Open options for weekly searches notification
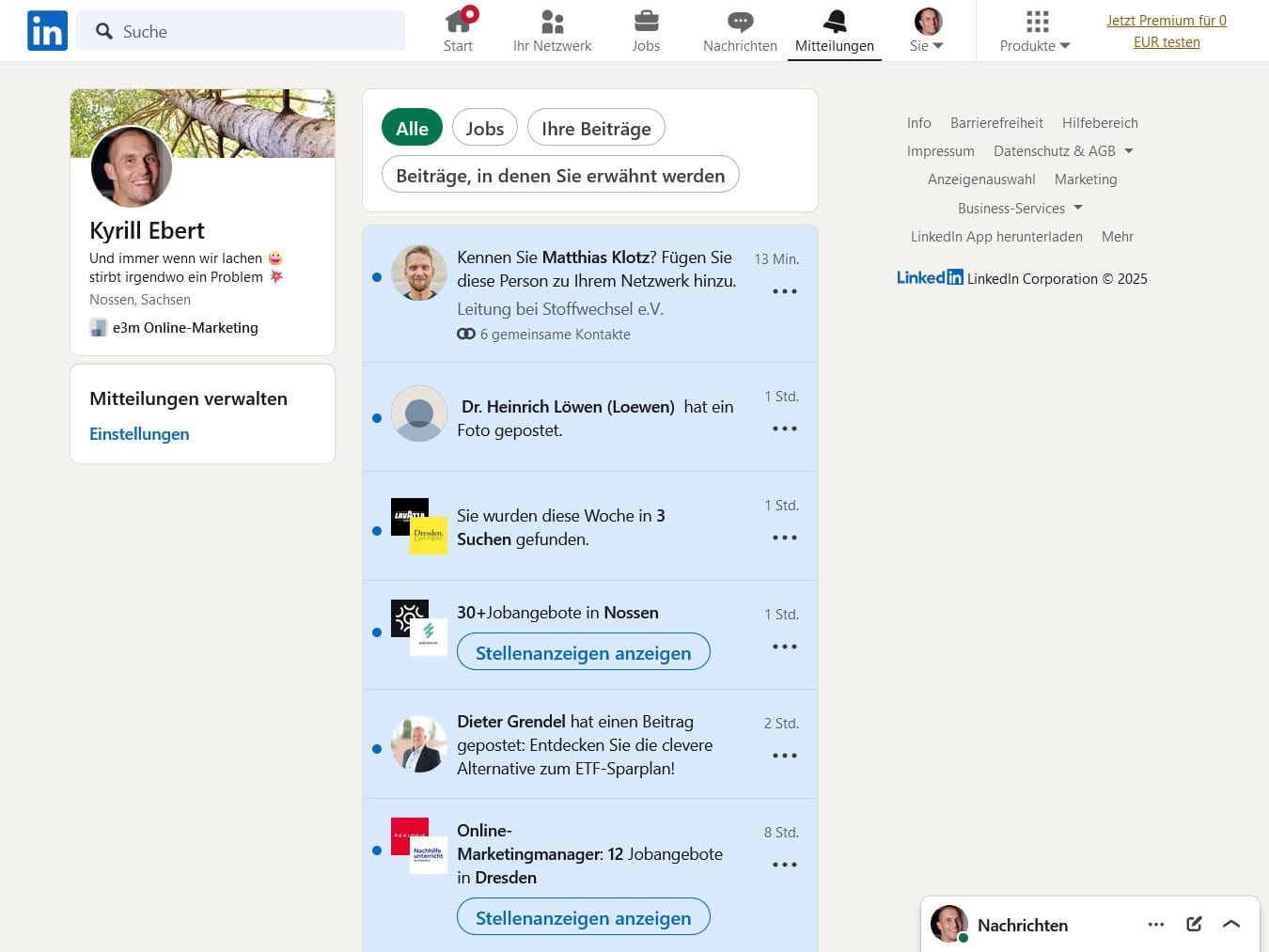This screenshot has height=952, width=1269. [785, 538]
